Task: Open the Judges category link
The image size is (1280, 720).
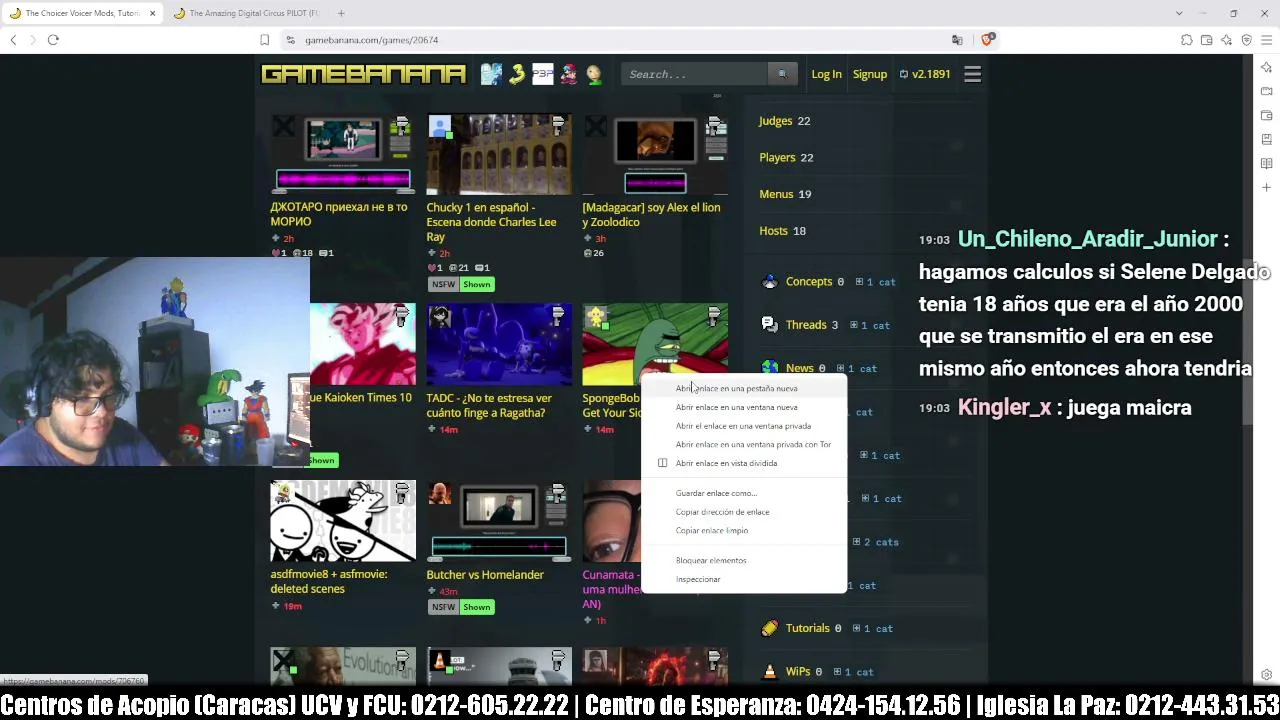Action: pos(775,121)
